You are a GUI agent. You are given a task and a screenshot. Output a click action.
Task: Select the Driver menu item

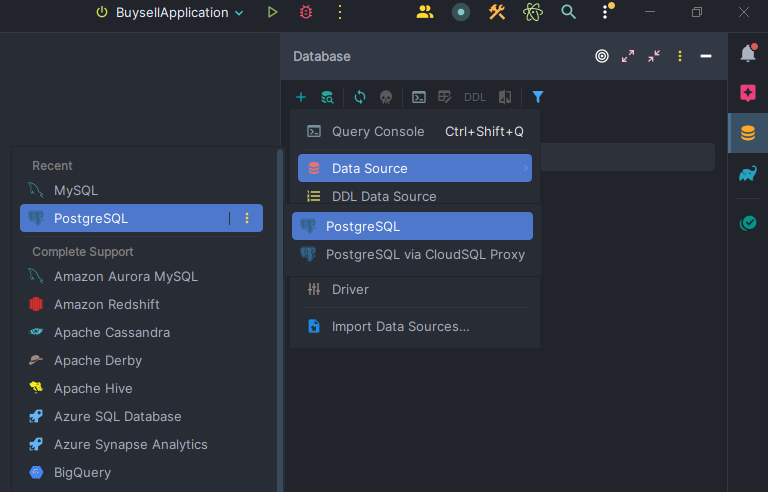pos(415,289)
